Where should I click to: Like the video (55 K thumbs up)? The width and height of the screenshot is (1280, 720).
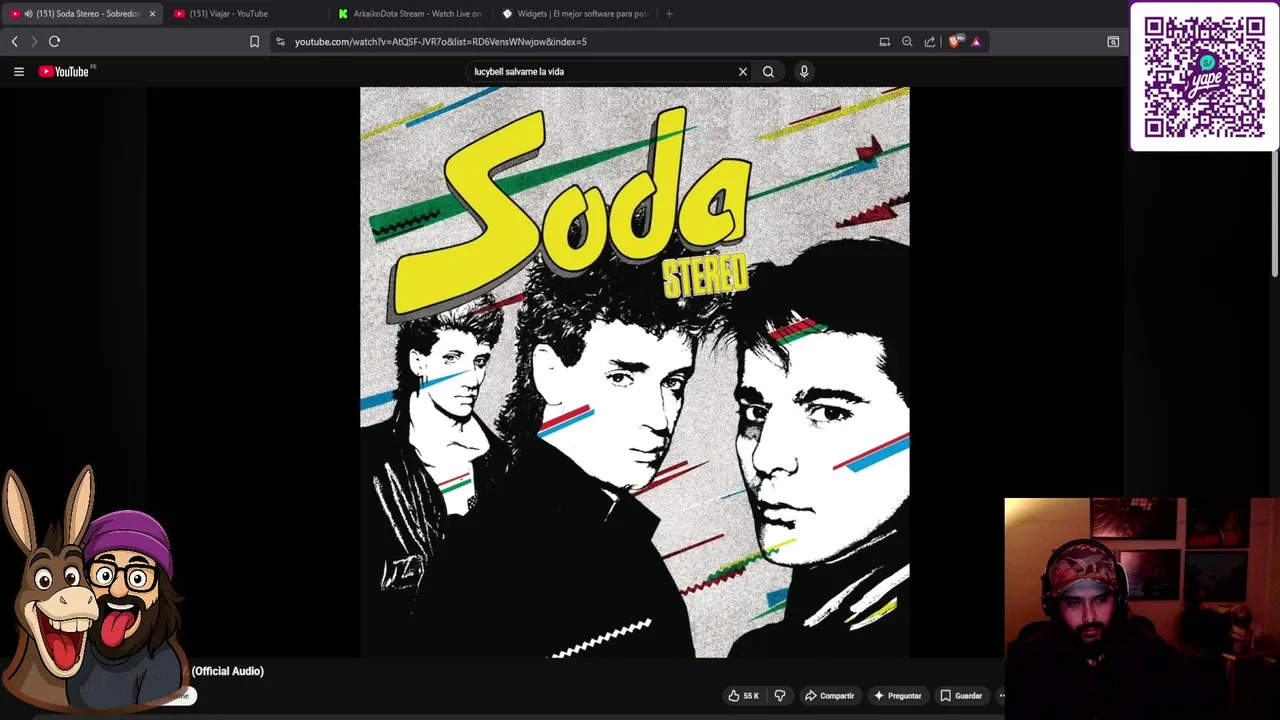(x=743, y=696)
